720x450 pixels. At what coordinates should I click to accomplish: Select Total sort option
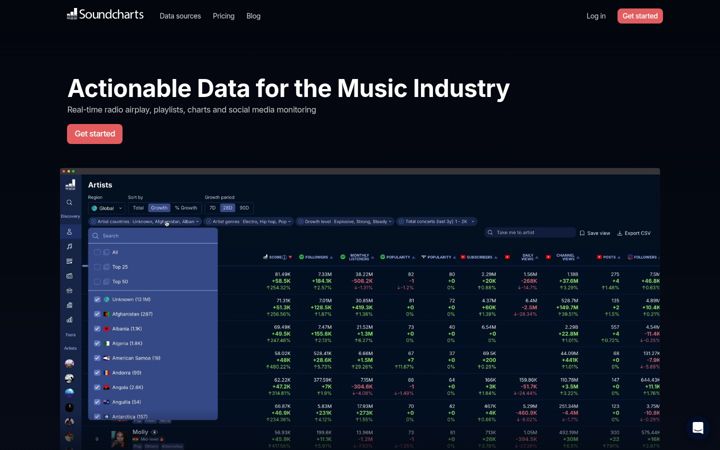[138, 208]
